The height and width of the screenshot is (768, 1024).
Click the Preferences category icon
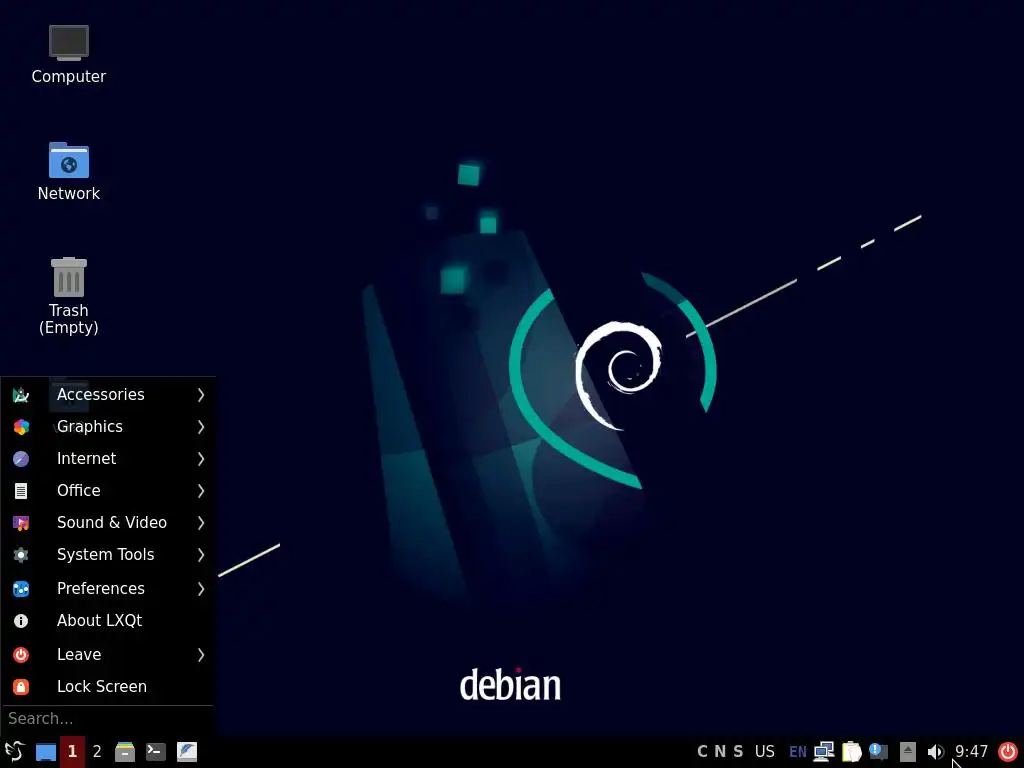(21, 589)
